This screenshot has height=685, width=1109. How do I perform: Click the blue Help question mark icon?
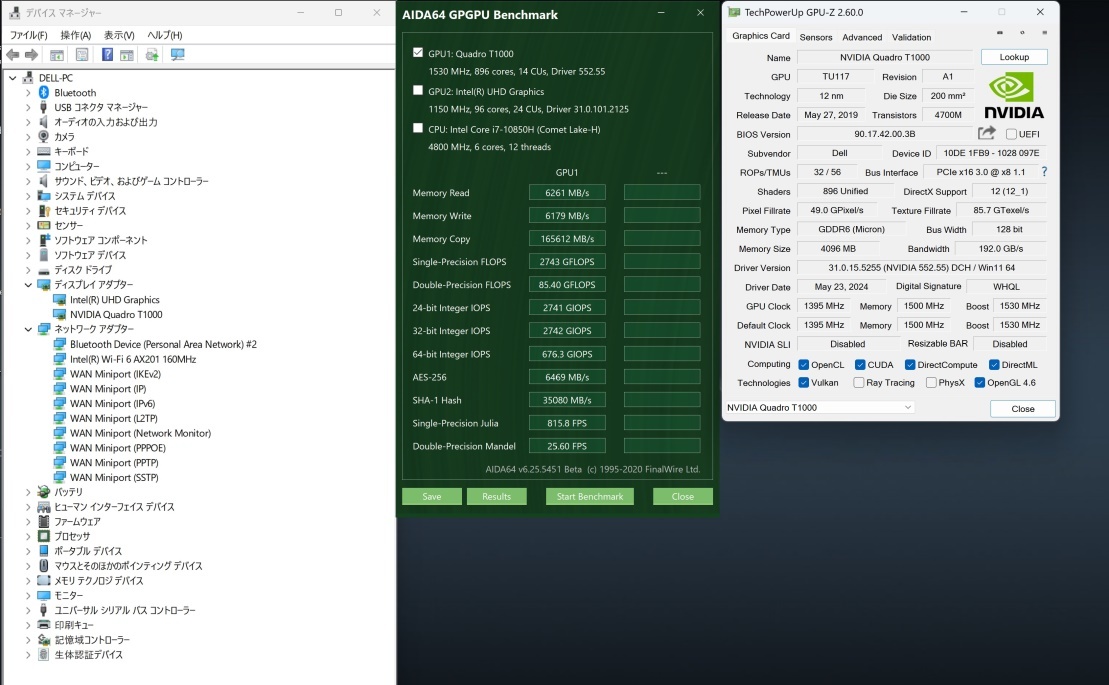pyautogui.click(x=108, y=55)
